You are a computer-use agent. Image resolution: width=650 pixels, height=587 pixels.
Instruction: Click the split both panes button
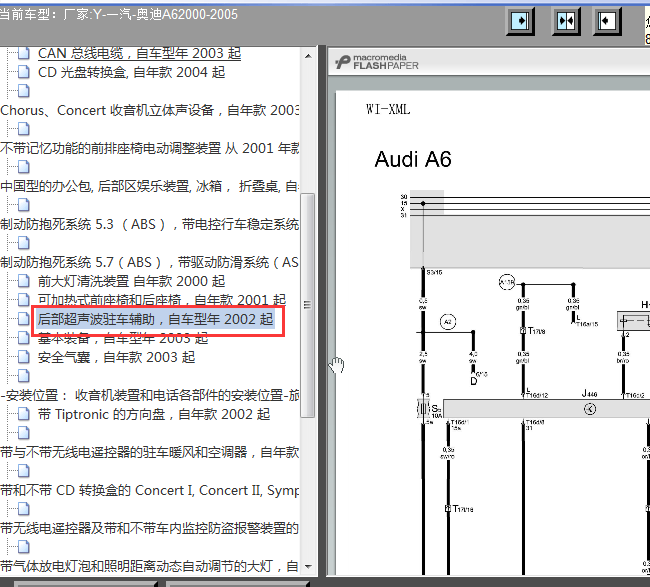[x=566, y=21]
